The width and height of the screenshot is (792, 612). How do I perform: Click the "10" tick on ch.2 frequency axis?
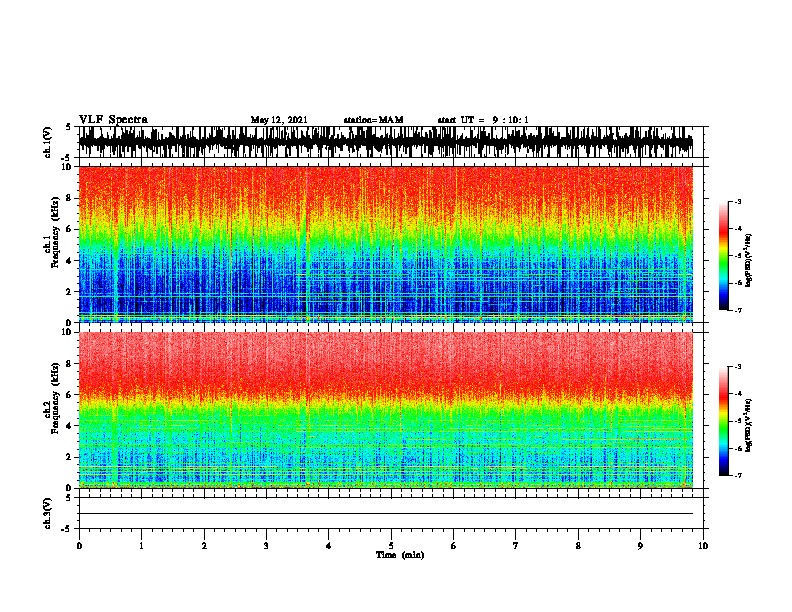coord(68,332)
